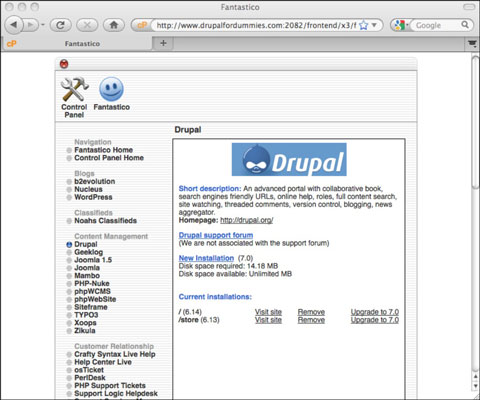Reload the page with the refresh button
This screenshot has width=480, height=400.
point(60,25)
